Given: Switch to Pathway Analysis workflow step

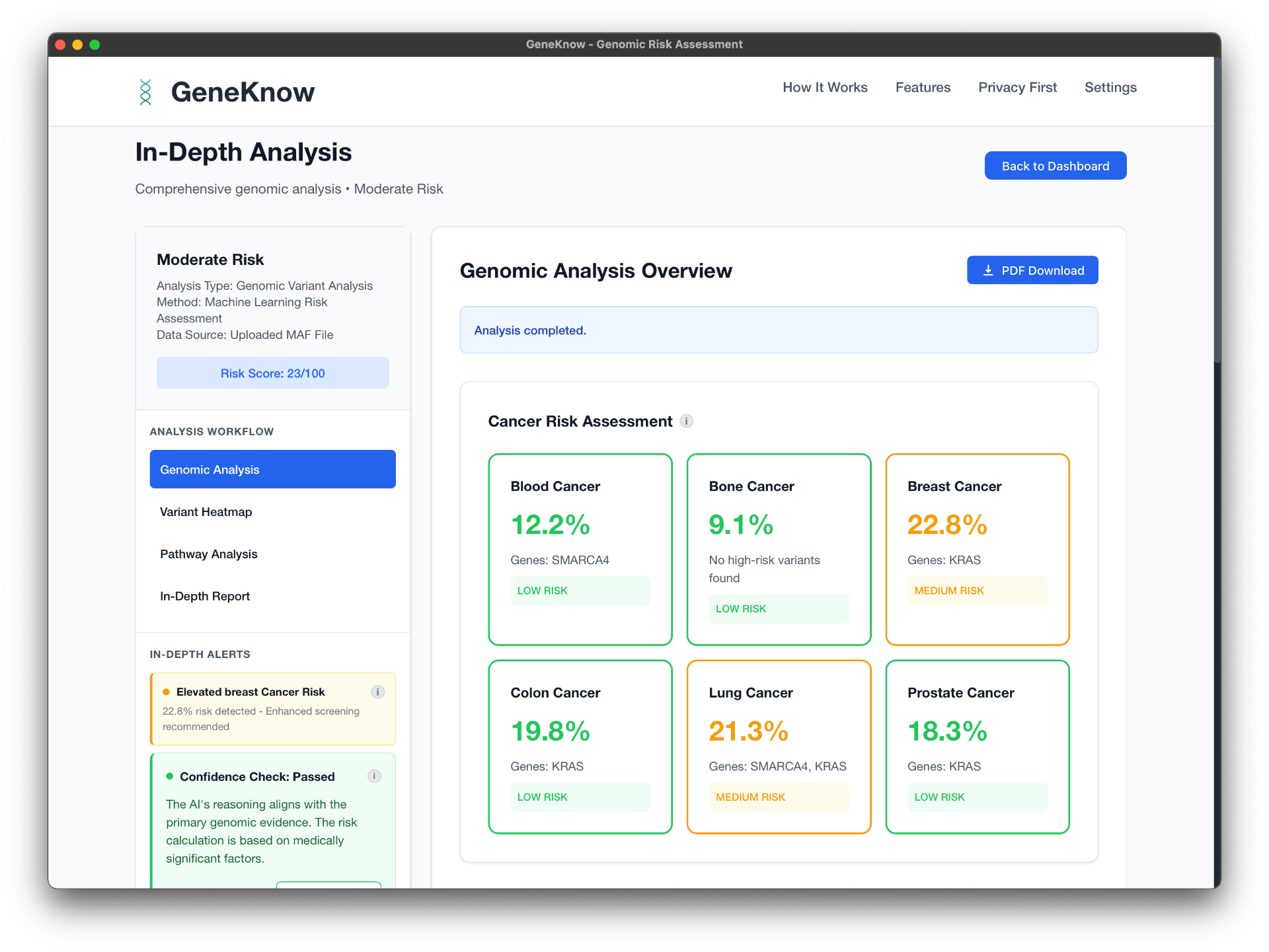Looking at the screenshot, I should (x=272, y=554).
